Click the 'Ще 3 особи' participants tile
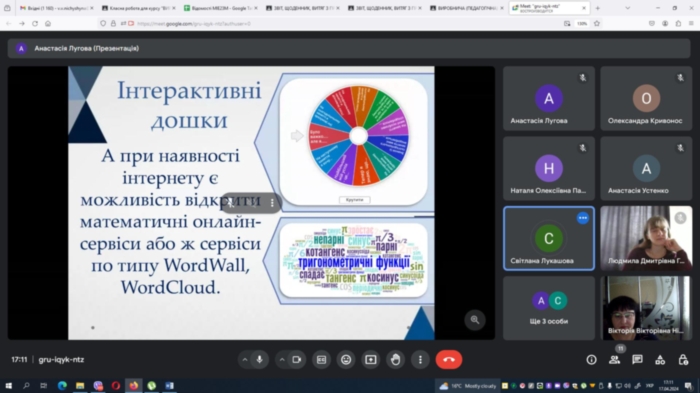 549,308
